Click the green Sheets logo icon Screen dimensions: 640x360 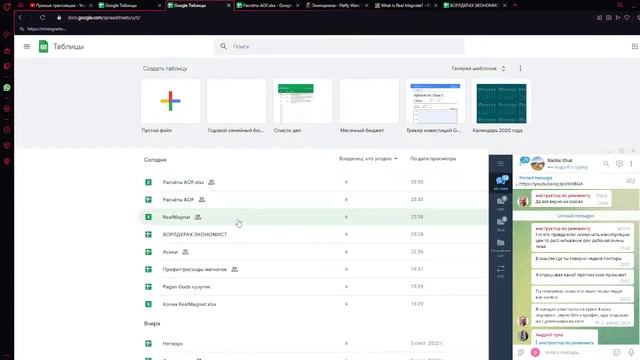[x=43, y=47]
